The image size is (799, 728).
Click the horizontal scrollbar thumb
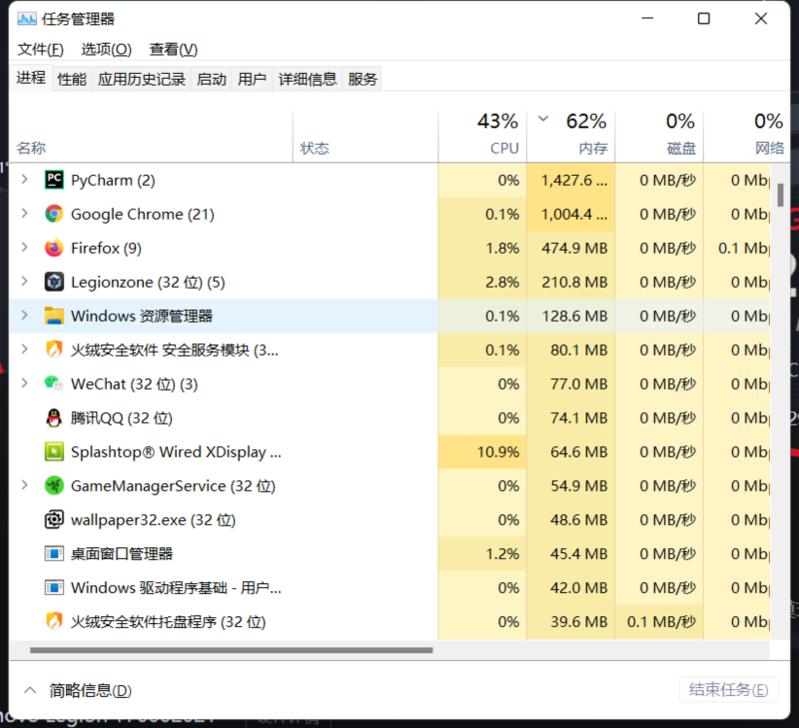click(230, 650)
